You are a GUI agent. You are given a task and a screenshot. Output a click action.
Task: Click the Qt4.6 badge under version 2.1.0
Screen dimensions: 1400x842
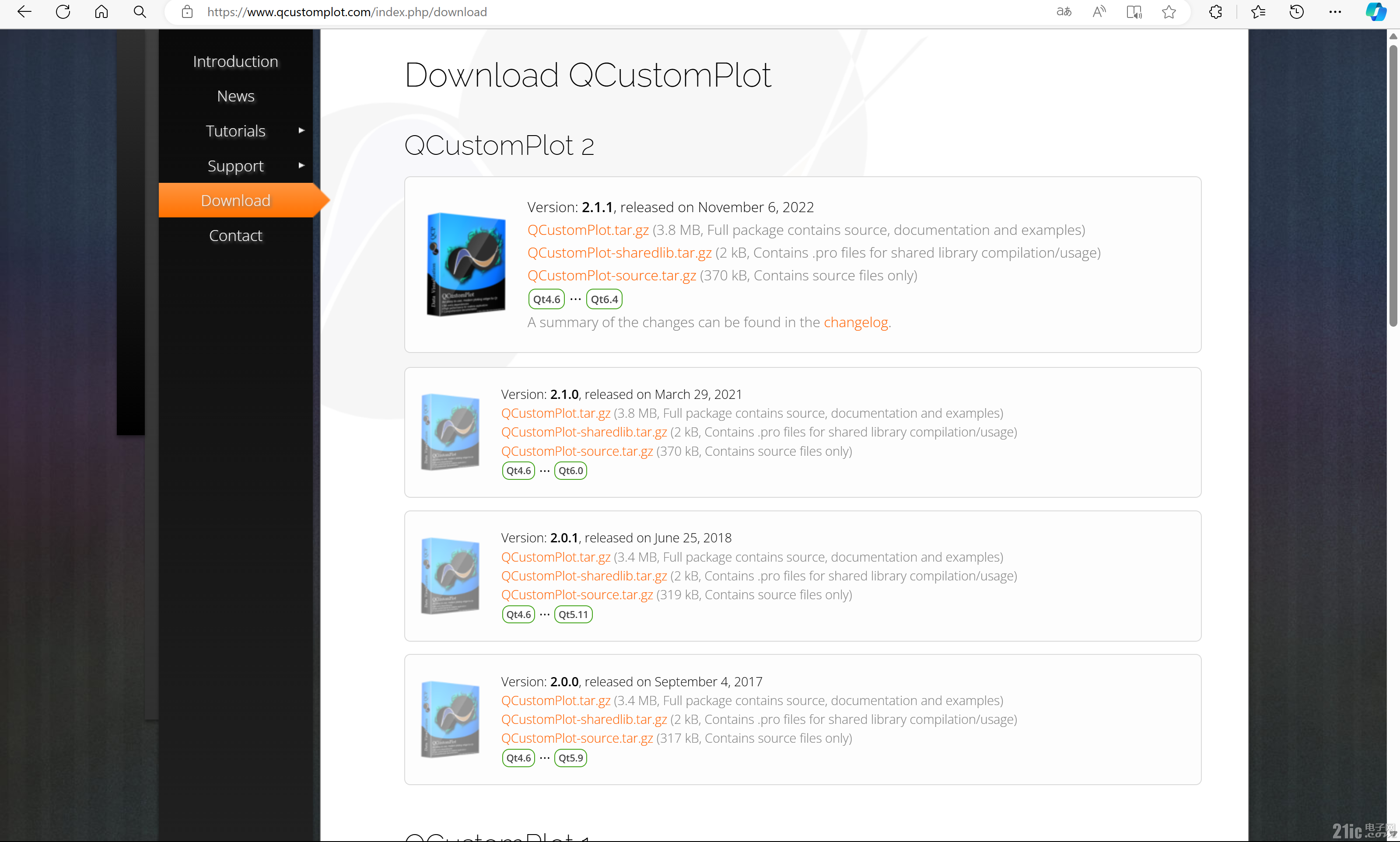(x=519, y=470)
